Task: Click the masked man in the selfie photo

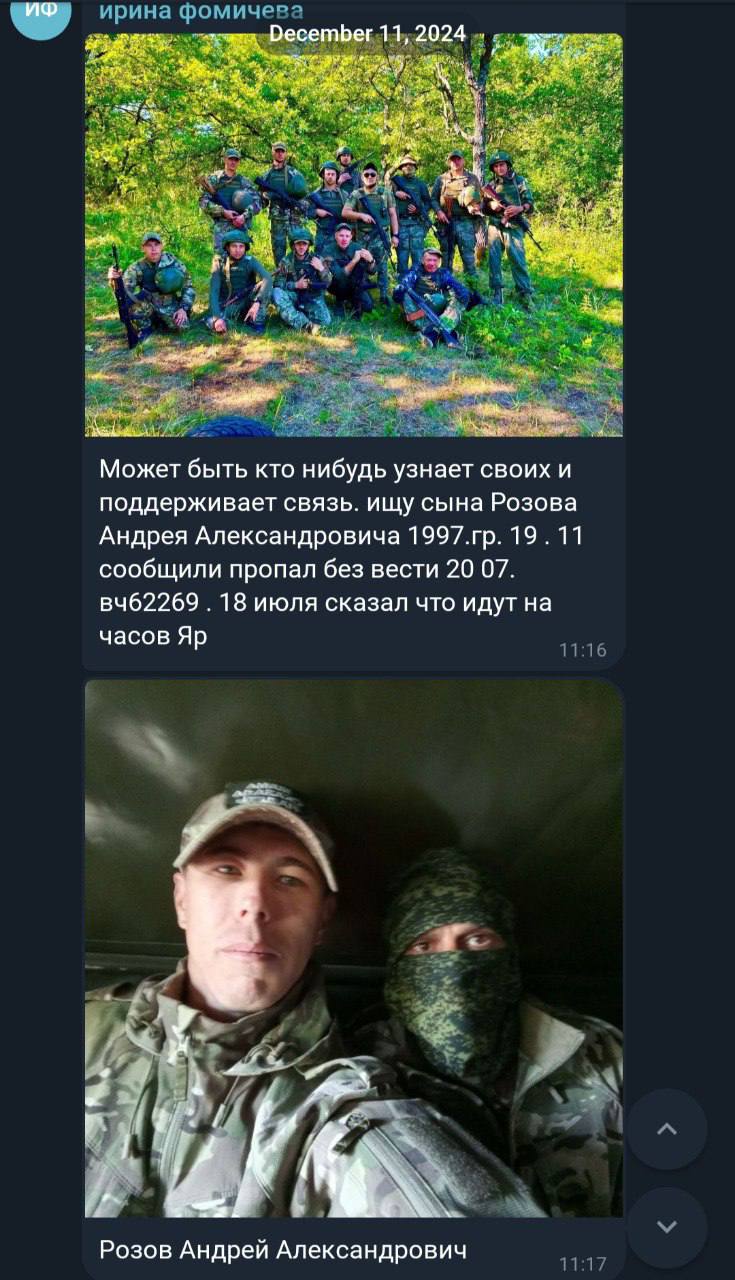Action: coord(470,1010)
